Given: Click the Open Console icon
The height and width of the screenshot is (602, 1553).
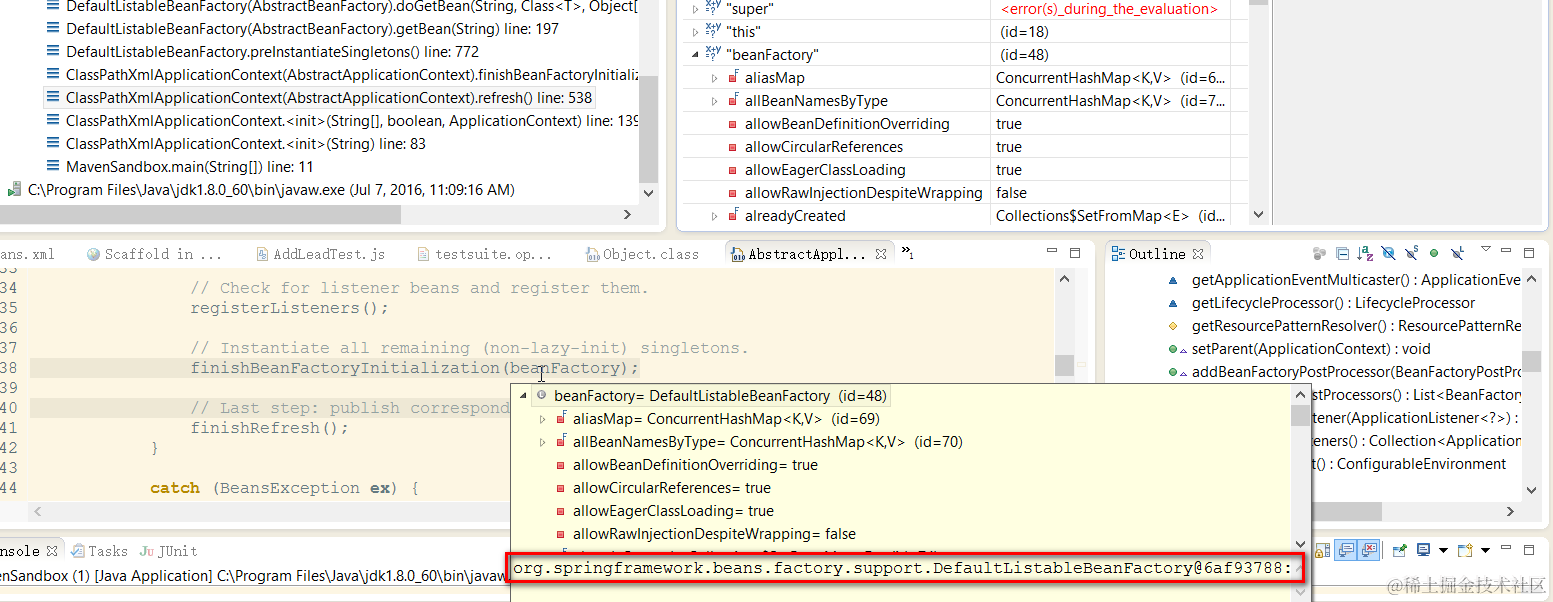Looking at the screenshot, I should pos(1465,550).
